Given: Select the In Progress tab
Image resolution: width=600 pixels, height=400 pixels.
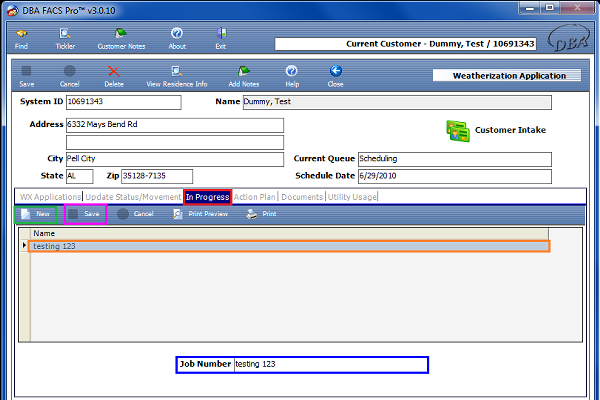Looking at the screenshot, I should [x=207, y=197].
